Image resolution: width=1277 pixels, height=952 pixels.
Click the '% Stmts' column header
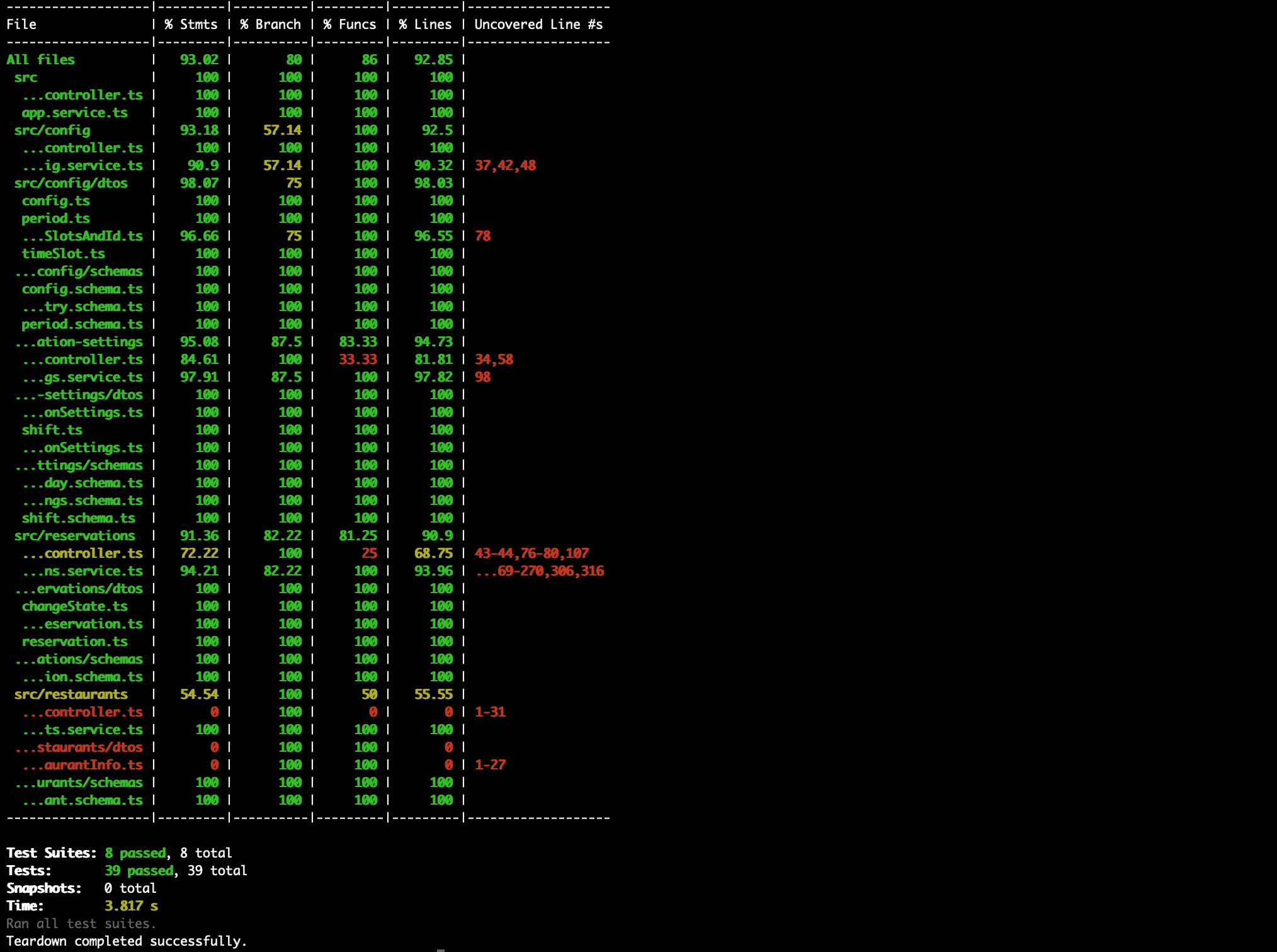pyautogui.click(x=191, y=25)
